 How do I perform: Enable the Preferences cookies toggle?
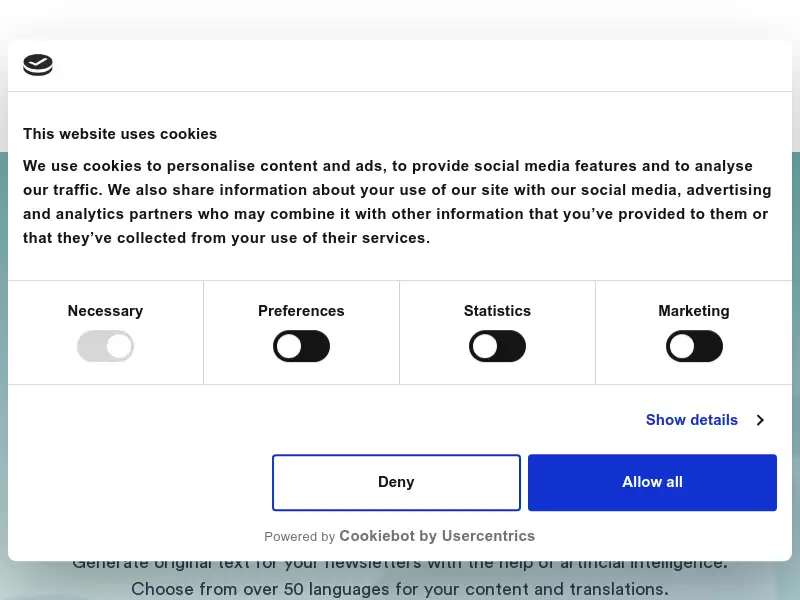click(x=302, y=346)
